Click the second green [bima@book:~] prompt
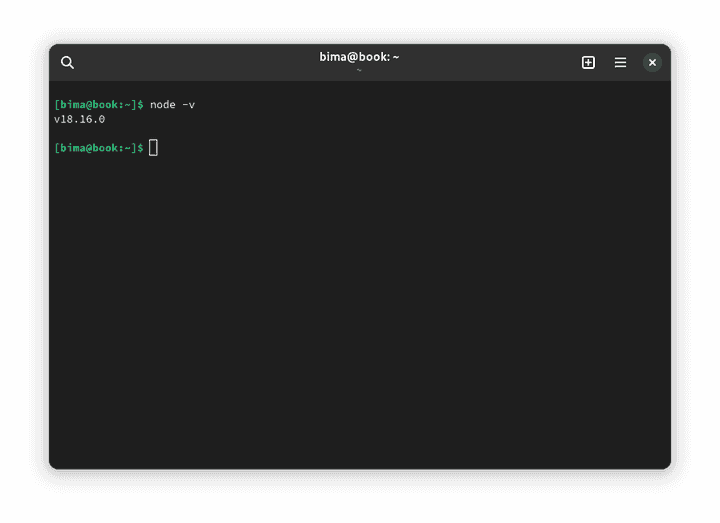 [x=95, y=148]
